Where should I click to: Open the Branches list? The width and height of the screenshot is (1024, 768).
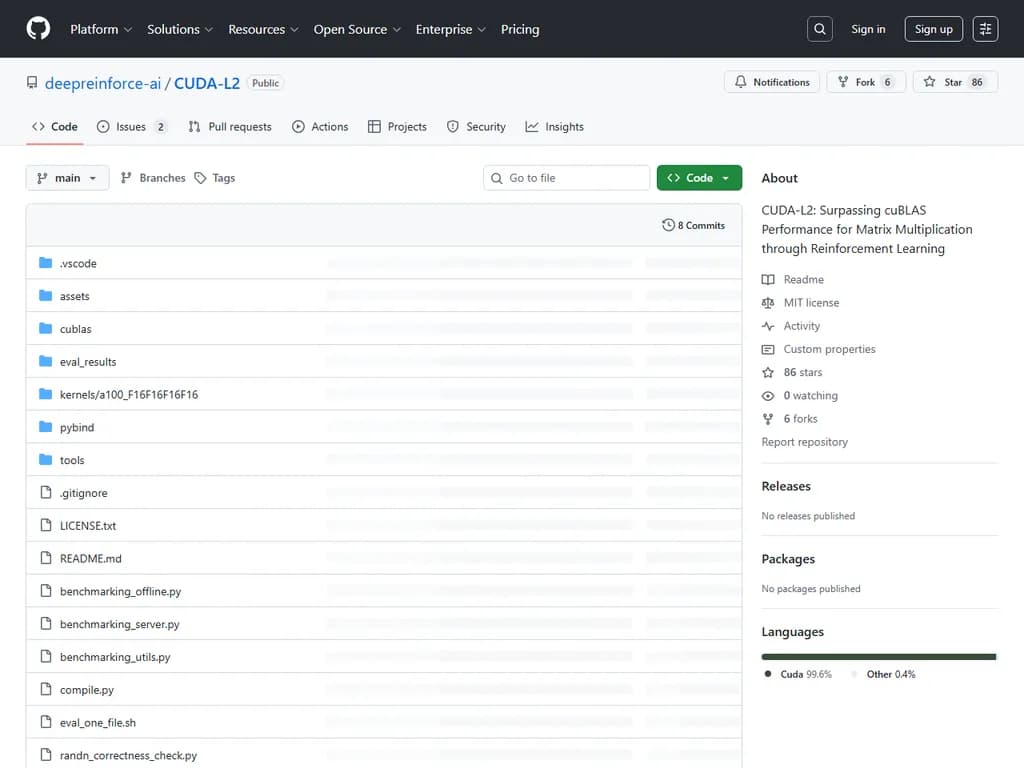coord(153,178)
